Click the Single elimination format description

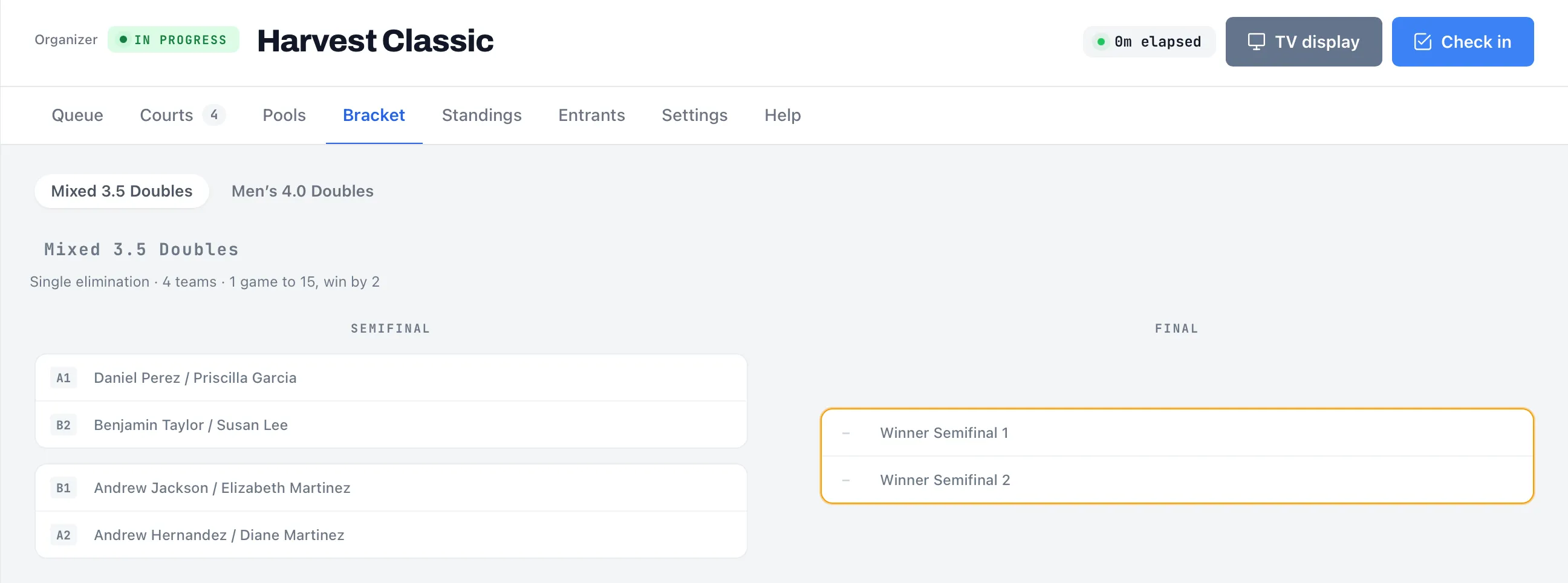click(204, 282)
